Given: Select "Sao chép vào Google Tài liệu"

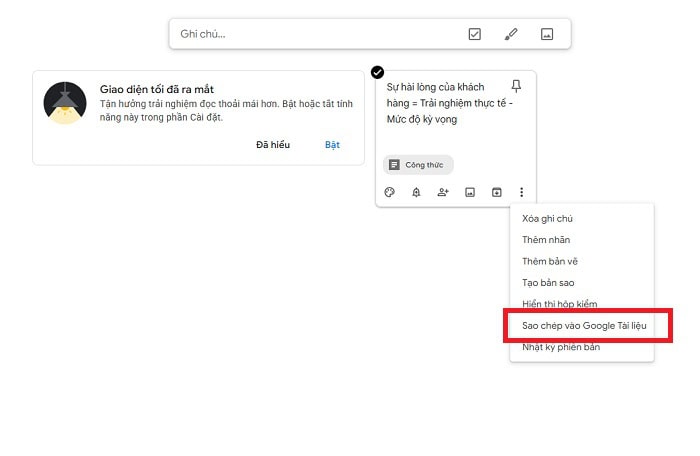Looking at the screenshot, I should click(586, 326).
